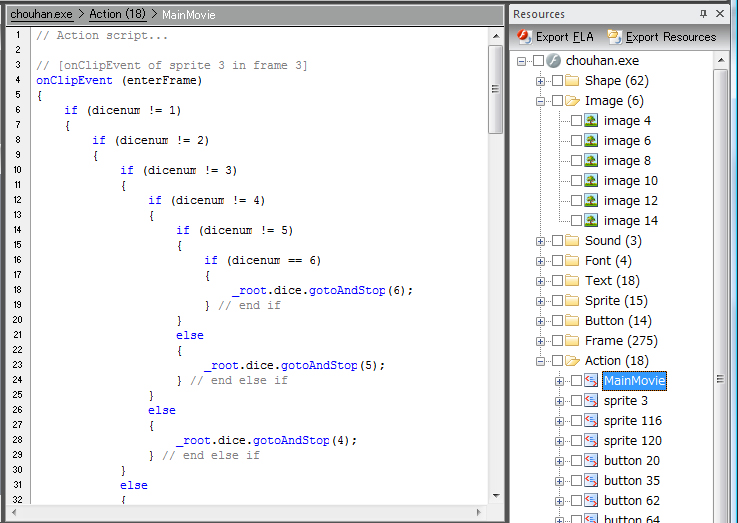Collapse the Image (6) node

point(540,101)
